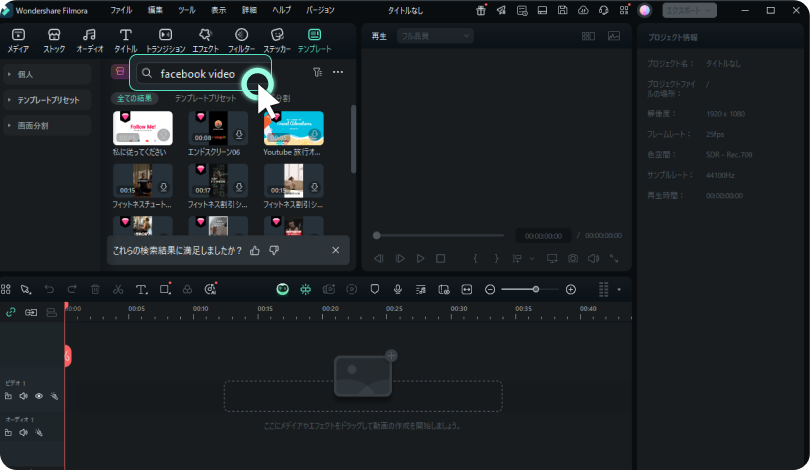Click the redo icon in timeline toolbar
The height and width of the screenshot is (470, 810).
(72, 289)
